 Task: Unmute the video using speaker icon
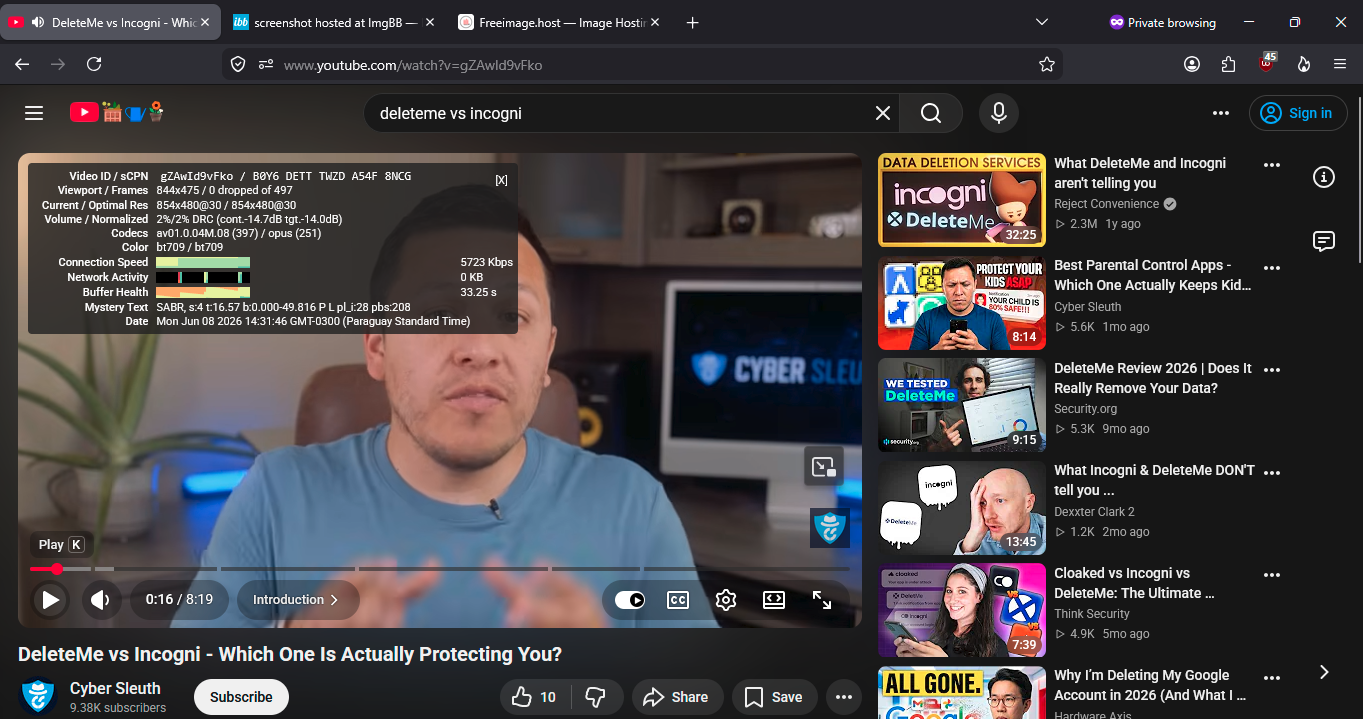[x=101, y=600]
